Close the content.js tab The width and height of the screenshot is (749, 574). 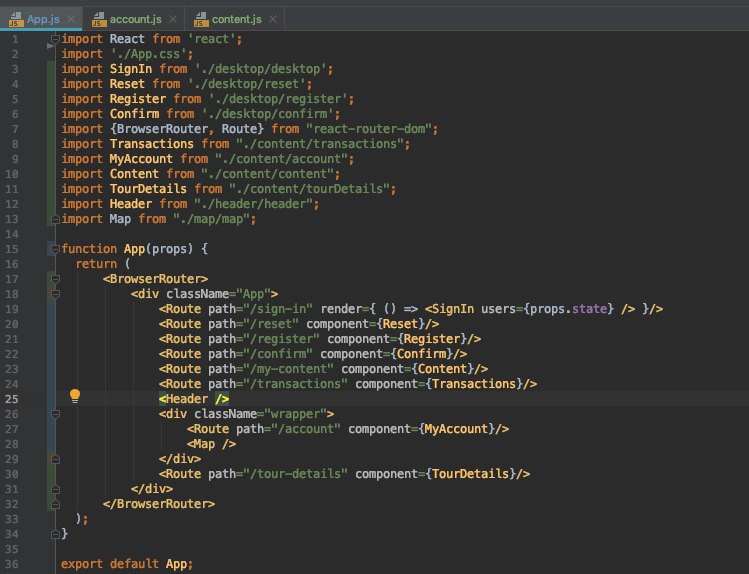coord(273,19)
